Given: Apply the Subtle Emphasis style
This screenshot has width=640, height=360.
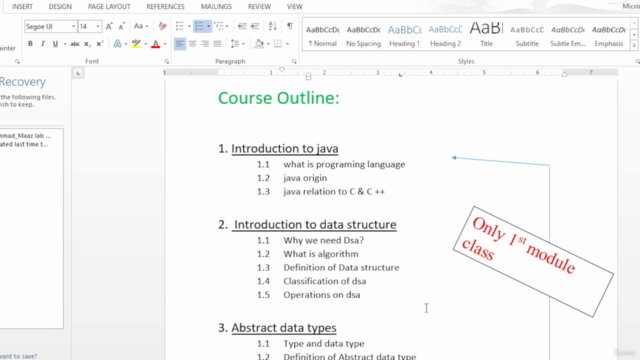Looking at the screenshot, I should (568, 35).
